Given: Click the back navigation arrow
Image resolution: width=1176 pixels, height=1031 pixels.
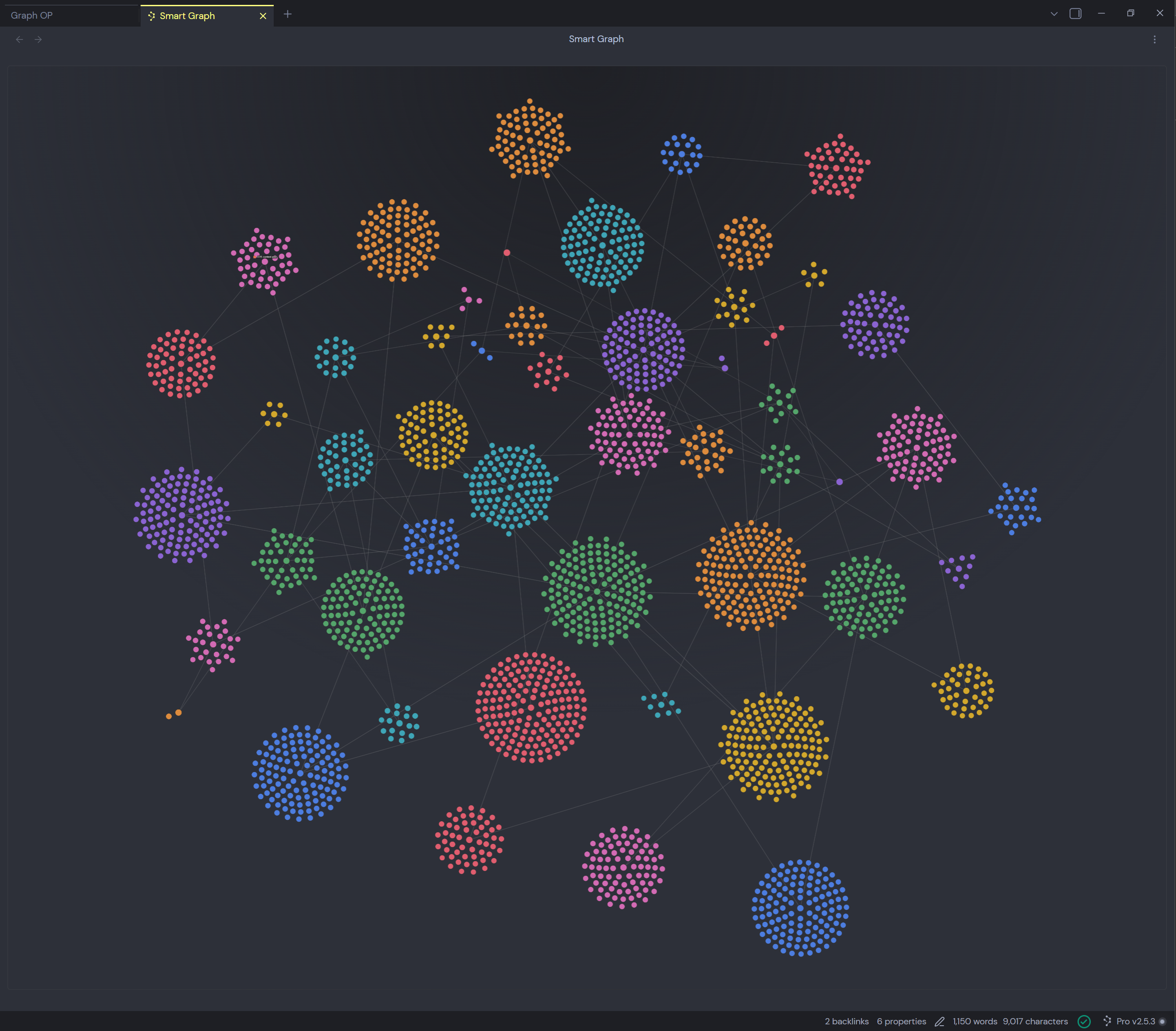Looking at the screenshot, I should (x=20, y=39).
